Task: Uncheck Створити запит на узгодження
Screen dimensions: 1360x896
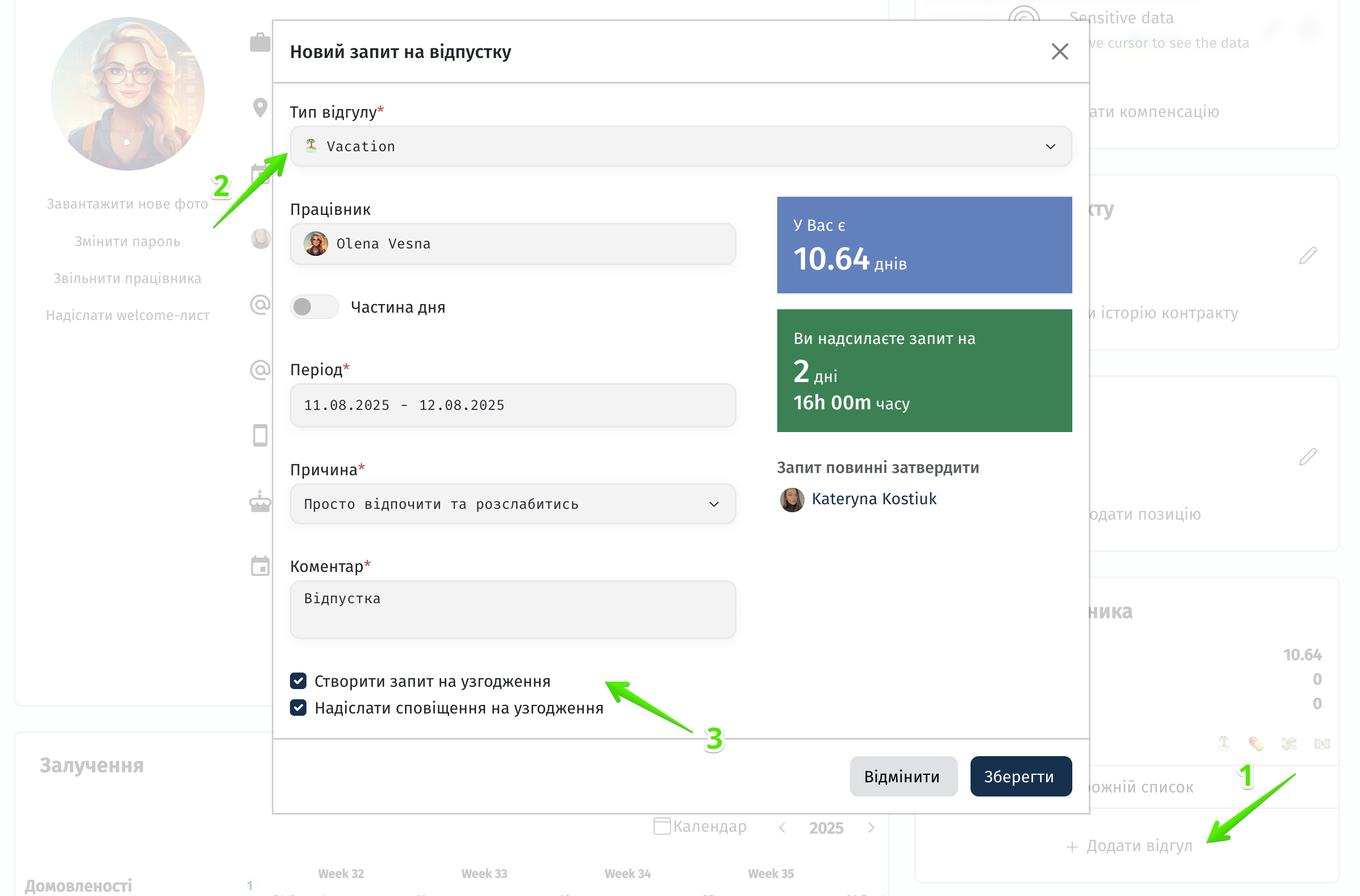Action: pos(298,681)
